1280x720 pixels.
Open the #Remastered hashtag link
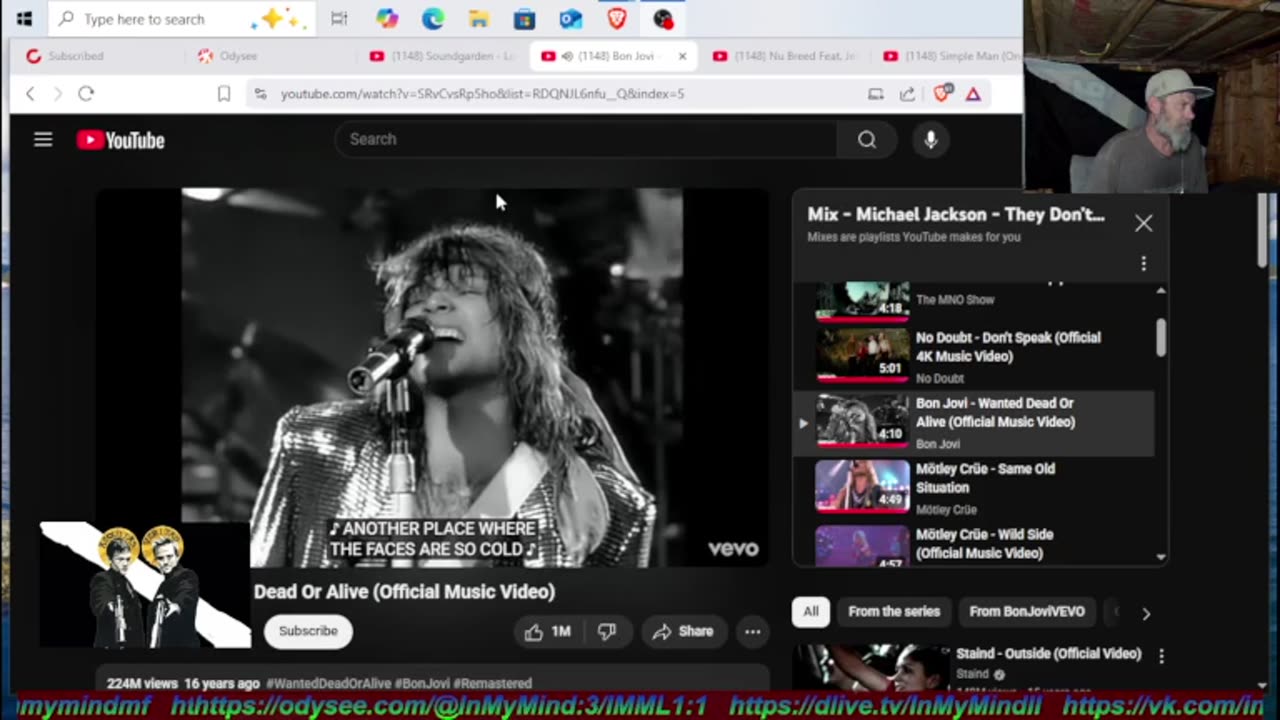point(493,683)
